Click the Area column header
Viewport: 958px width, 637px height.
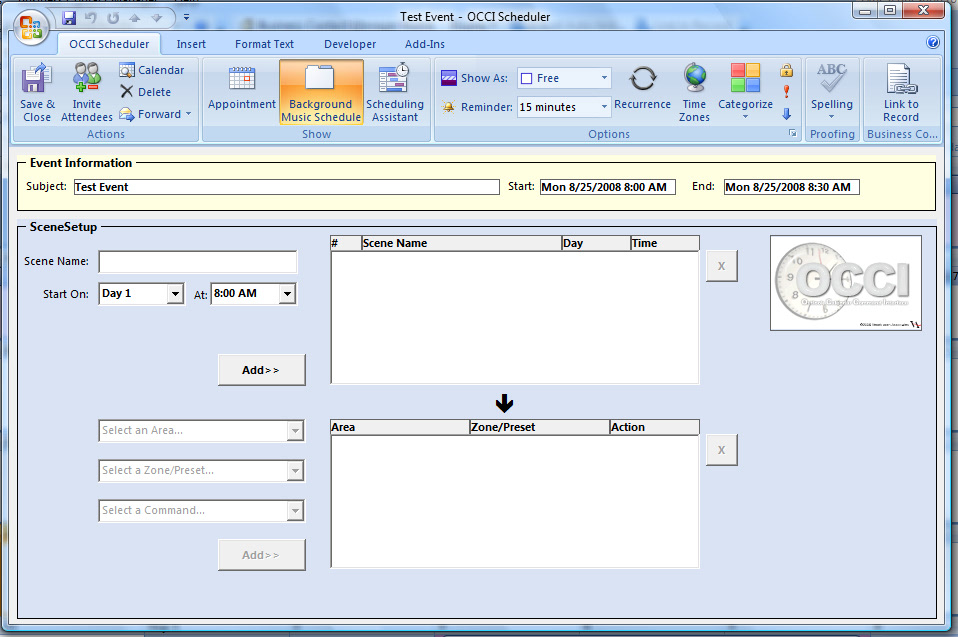point(400,427)
